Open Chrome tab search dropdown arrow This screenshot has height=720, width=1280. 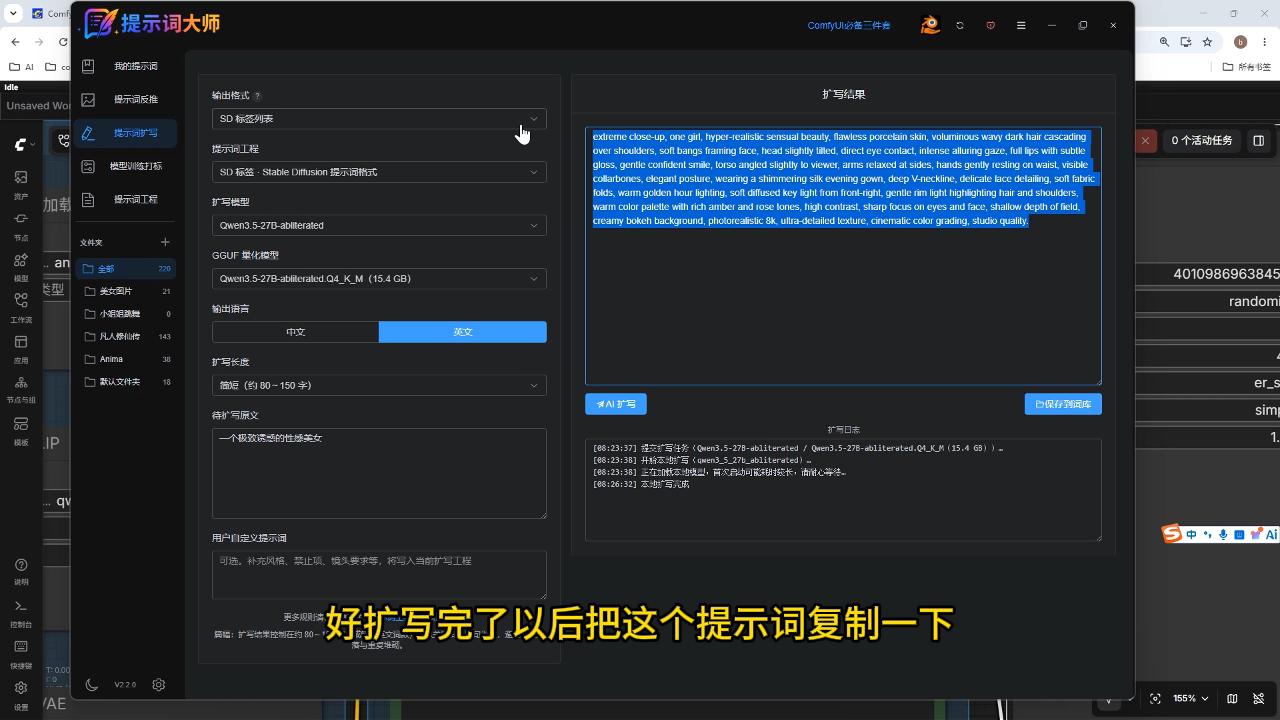coord(13,13)
